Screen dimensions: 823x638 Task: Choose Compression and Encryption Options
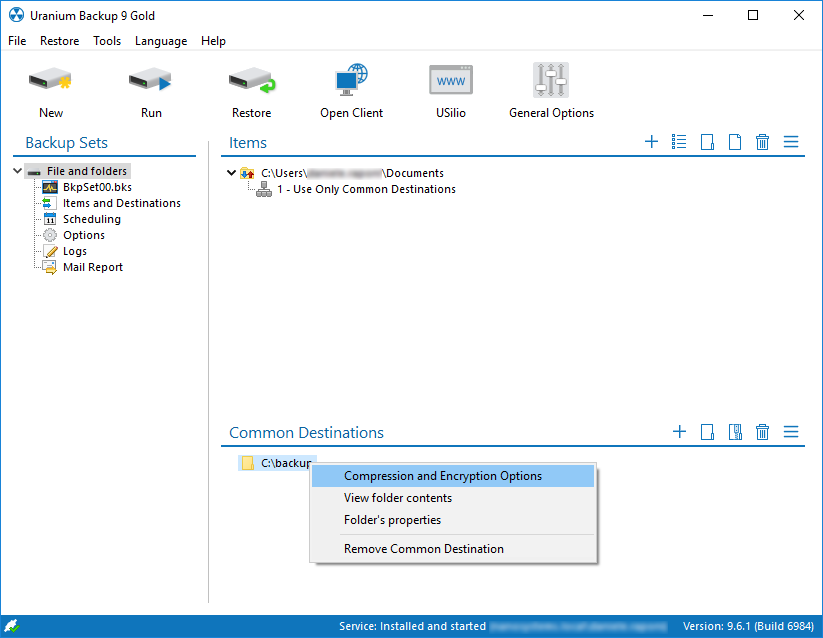click(x=443, y=476)
